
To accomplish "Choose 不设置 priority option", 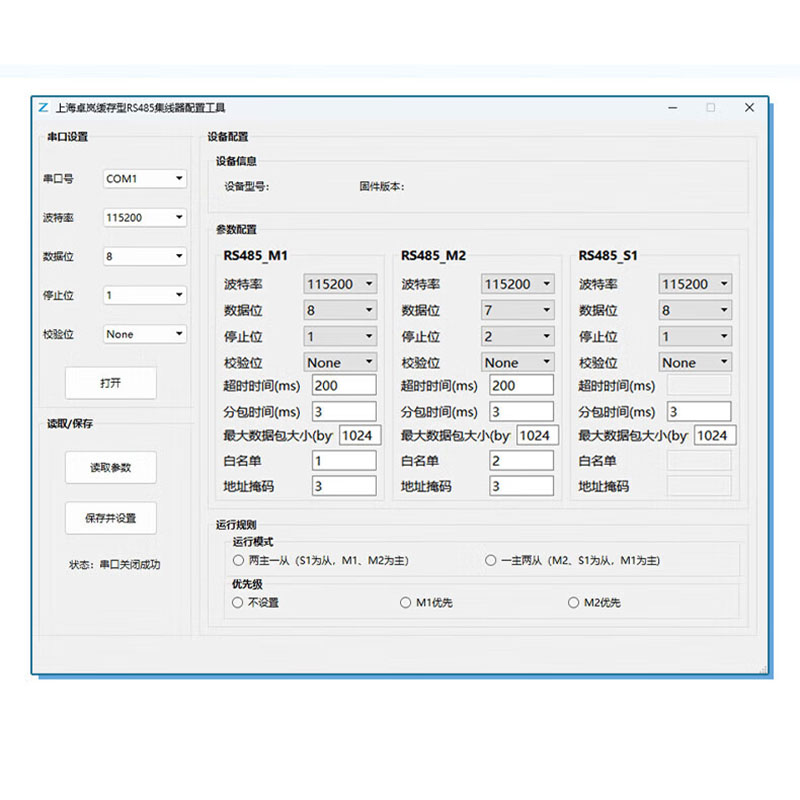I will (238, 603).
